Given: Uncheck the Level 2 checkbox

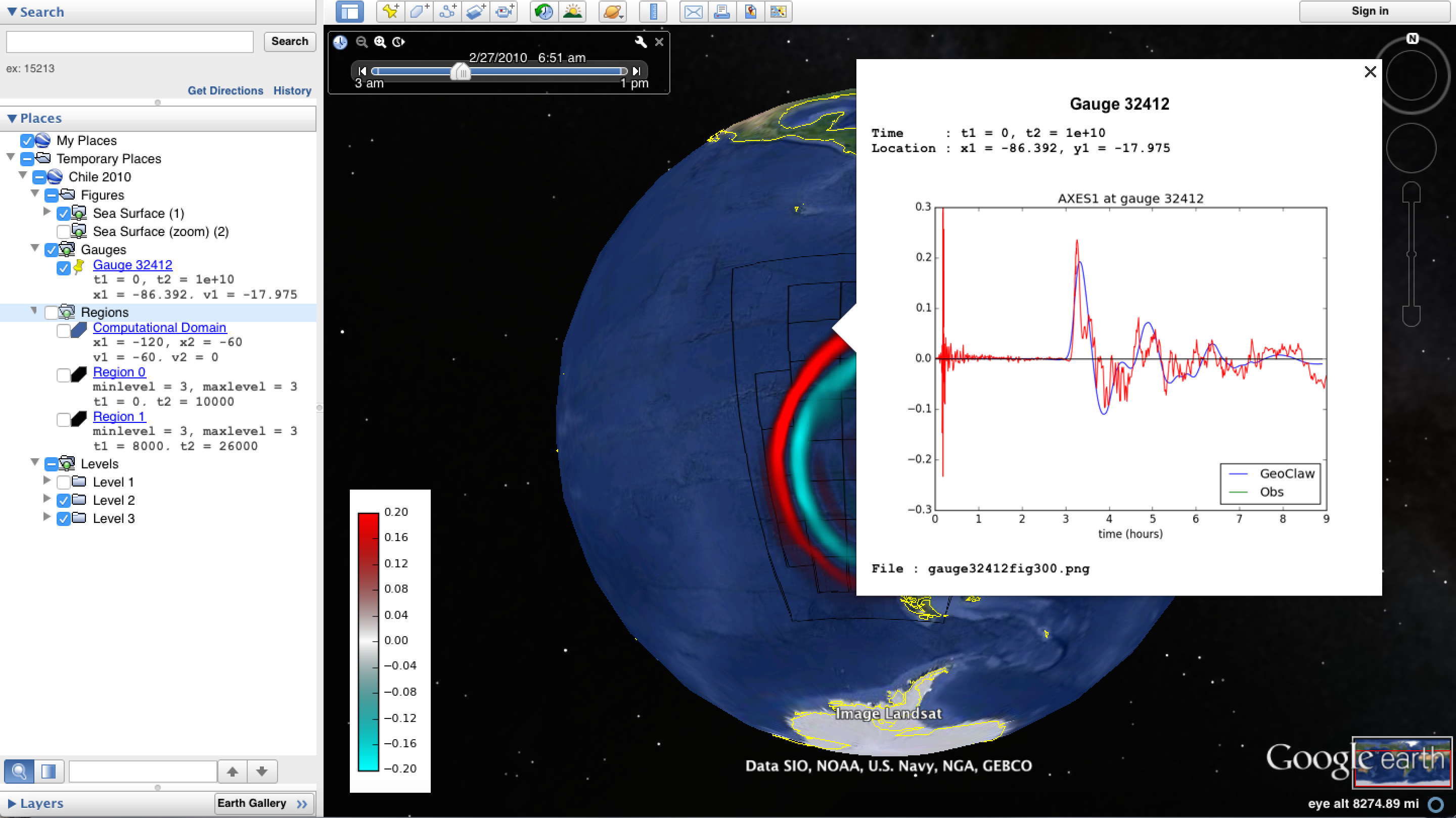Looking at the screenshot, I should pyautogui.click(x=63, y=501).
